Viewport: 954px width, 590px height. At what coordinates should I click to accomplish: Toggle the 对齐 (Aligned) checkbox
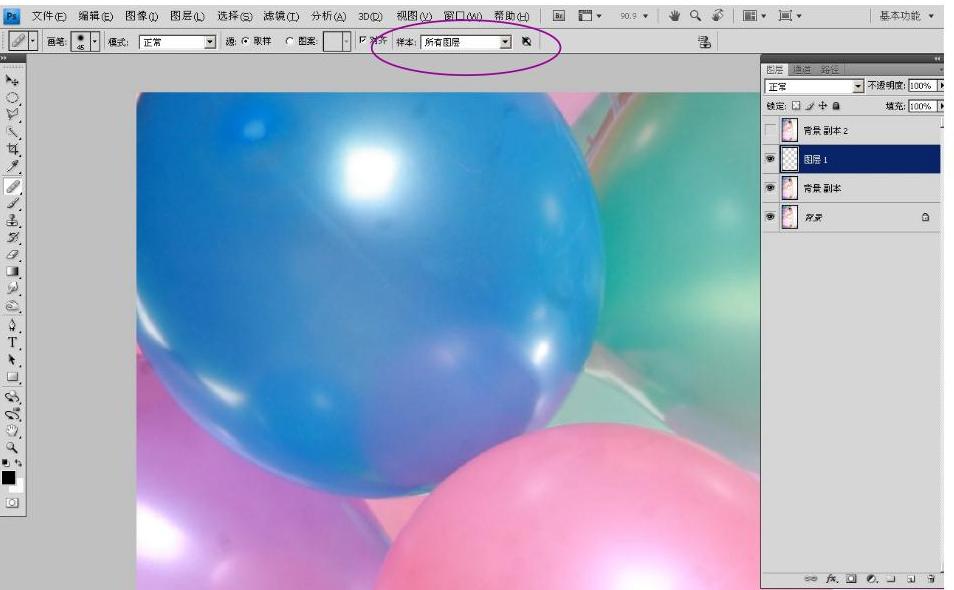(363, 40)
